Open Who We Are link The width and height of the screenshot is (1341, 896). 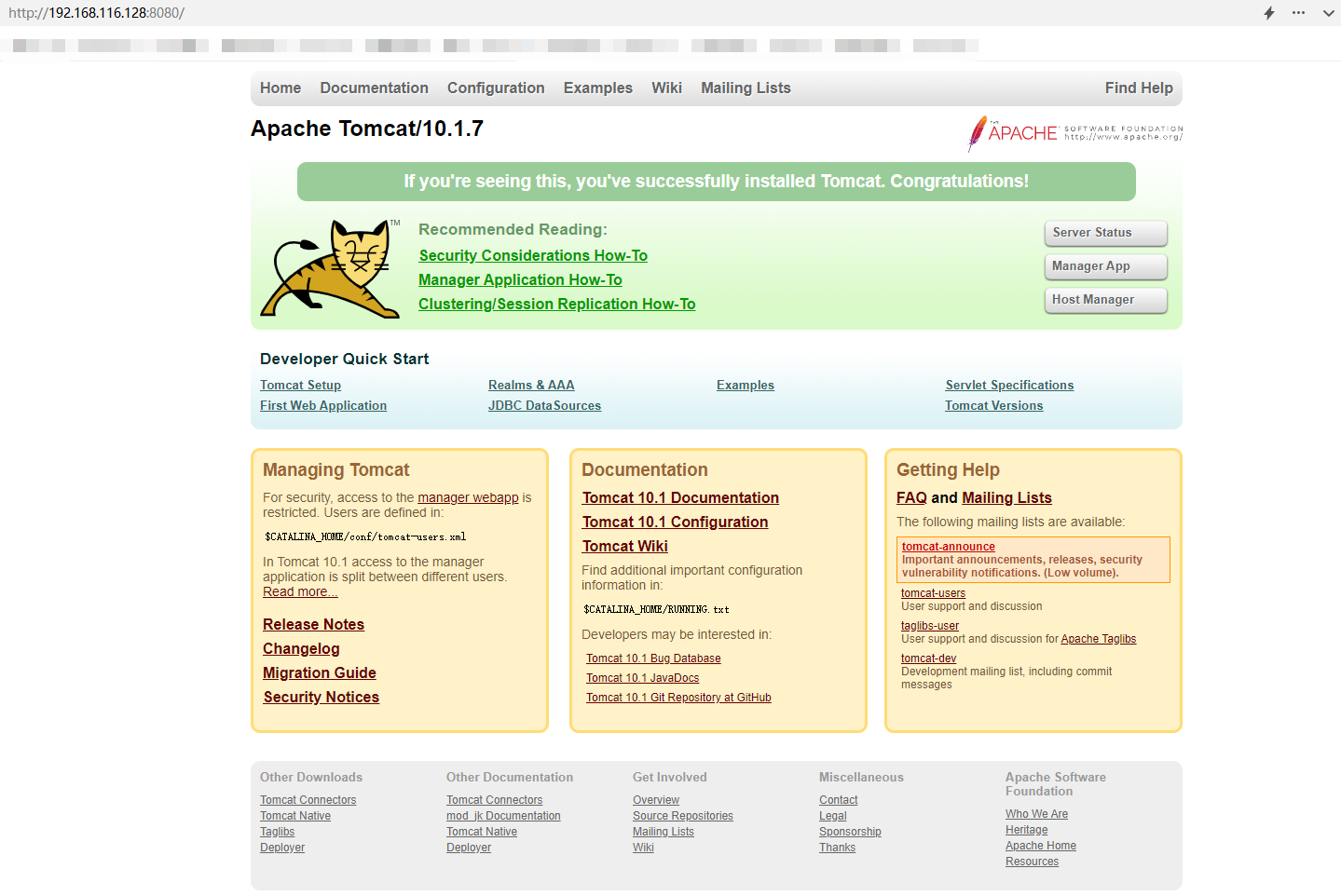tap(1036, 814)
